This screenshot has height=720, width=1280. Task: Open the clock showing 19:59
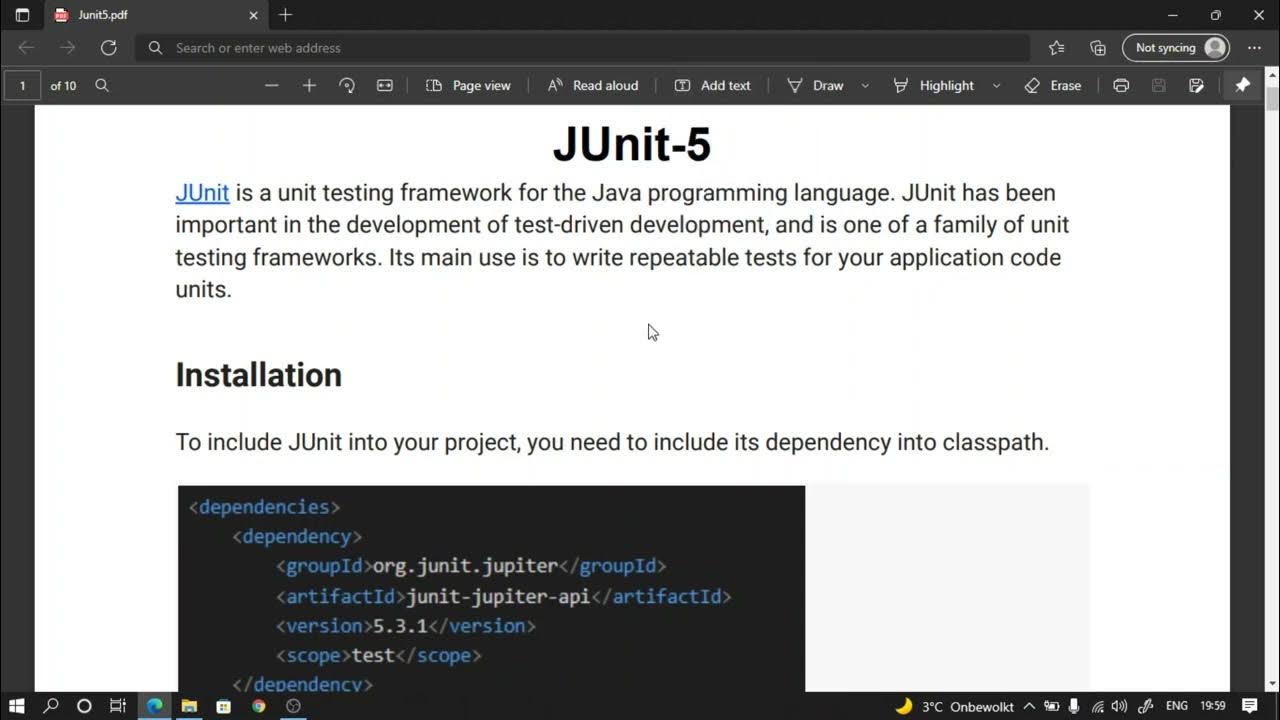coord(1213,706)
